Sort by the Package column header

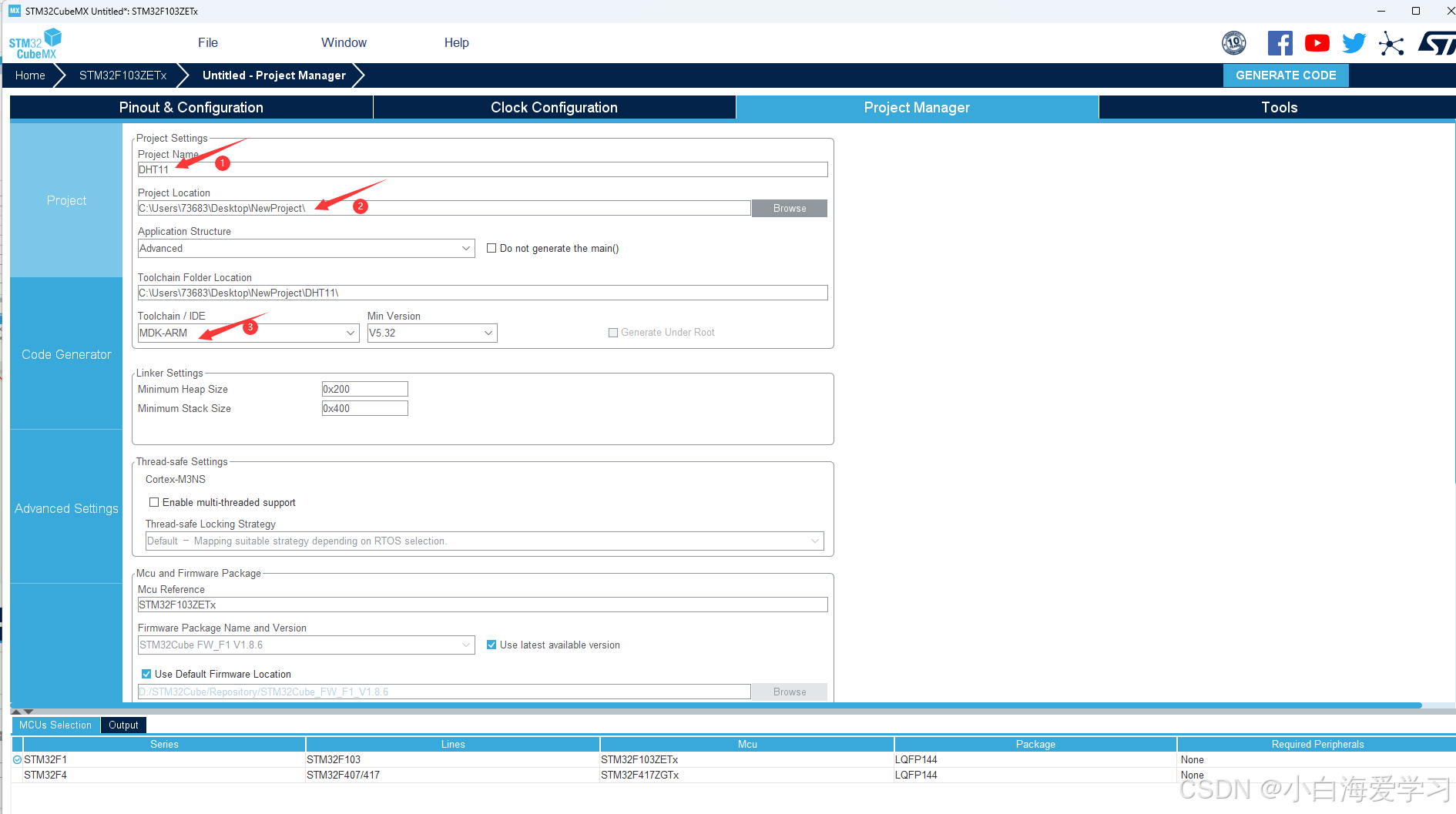pos(1035,744)
